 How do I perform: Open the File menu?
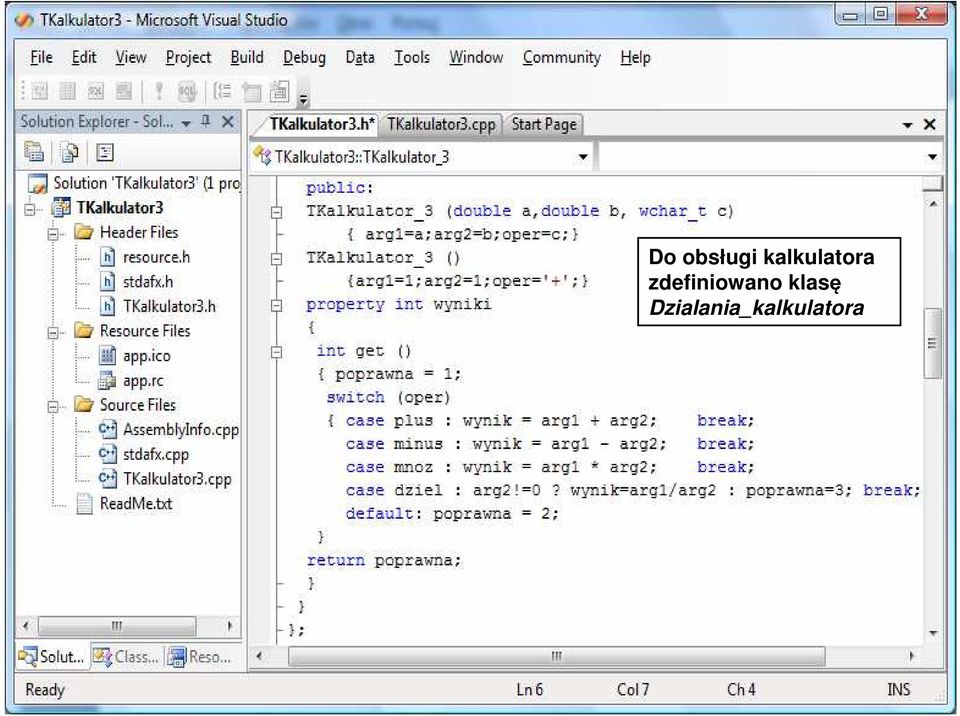point(41,57)
